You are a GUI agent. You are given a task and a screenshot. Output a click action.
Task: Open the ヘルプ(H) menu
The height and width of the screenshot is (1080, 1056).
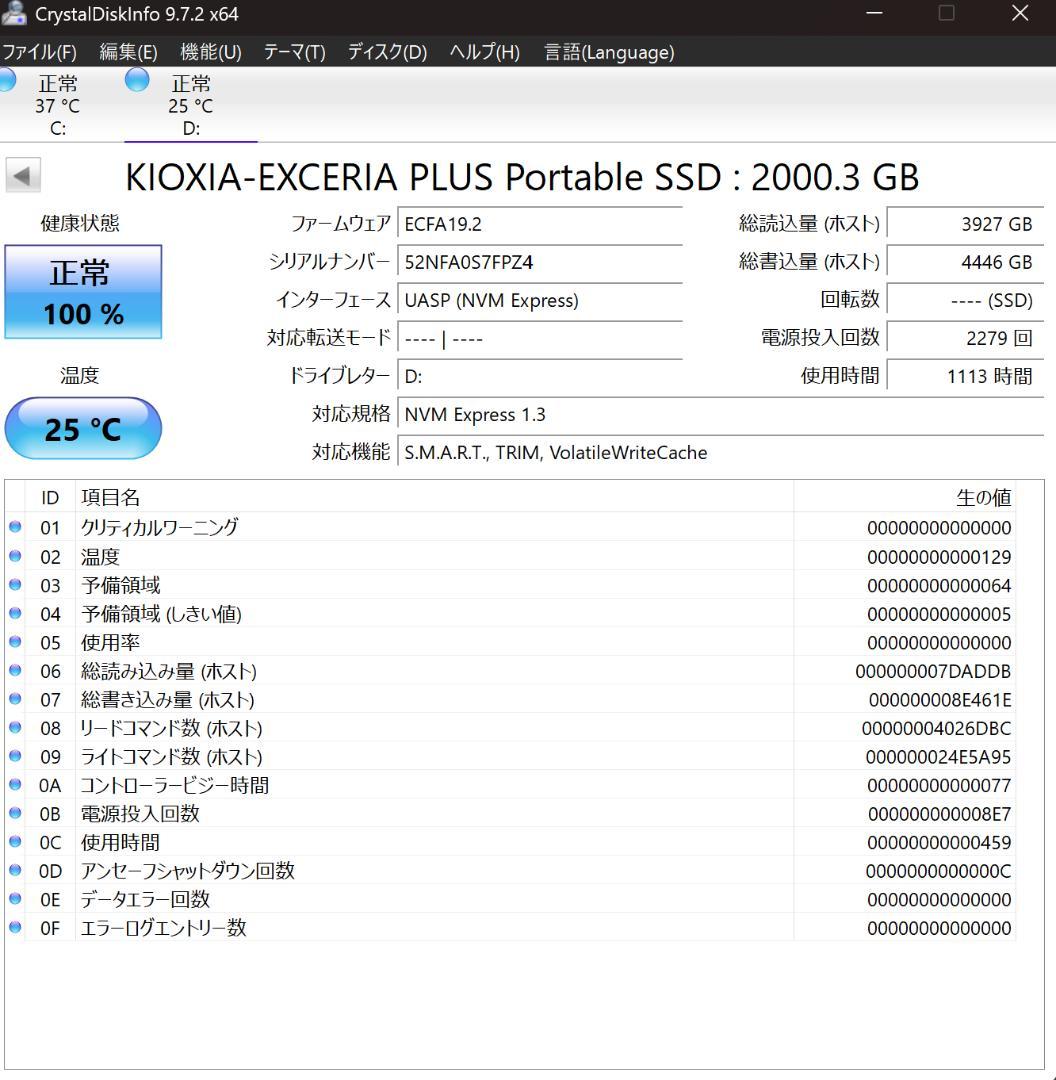click(481, 52)
